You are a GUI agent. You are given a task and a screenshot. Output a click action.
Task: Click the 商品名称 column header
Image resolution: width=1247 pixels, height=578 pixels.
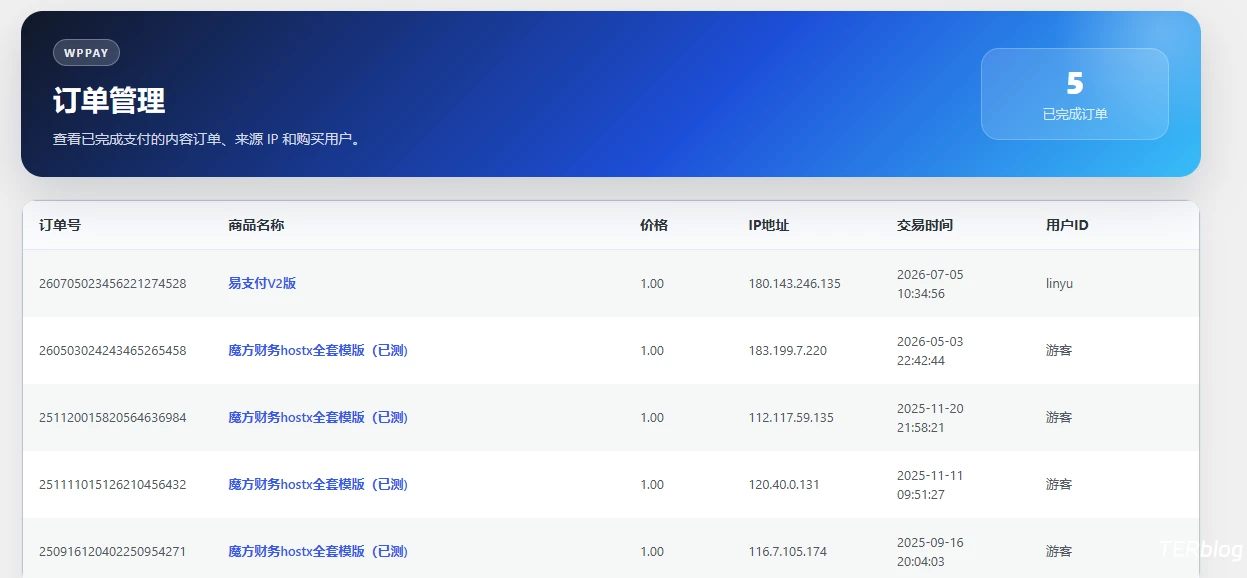256,225
